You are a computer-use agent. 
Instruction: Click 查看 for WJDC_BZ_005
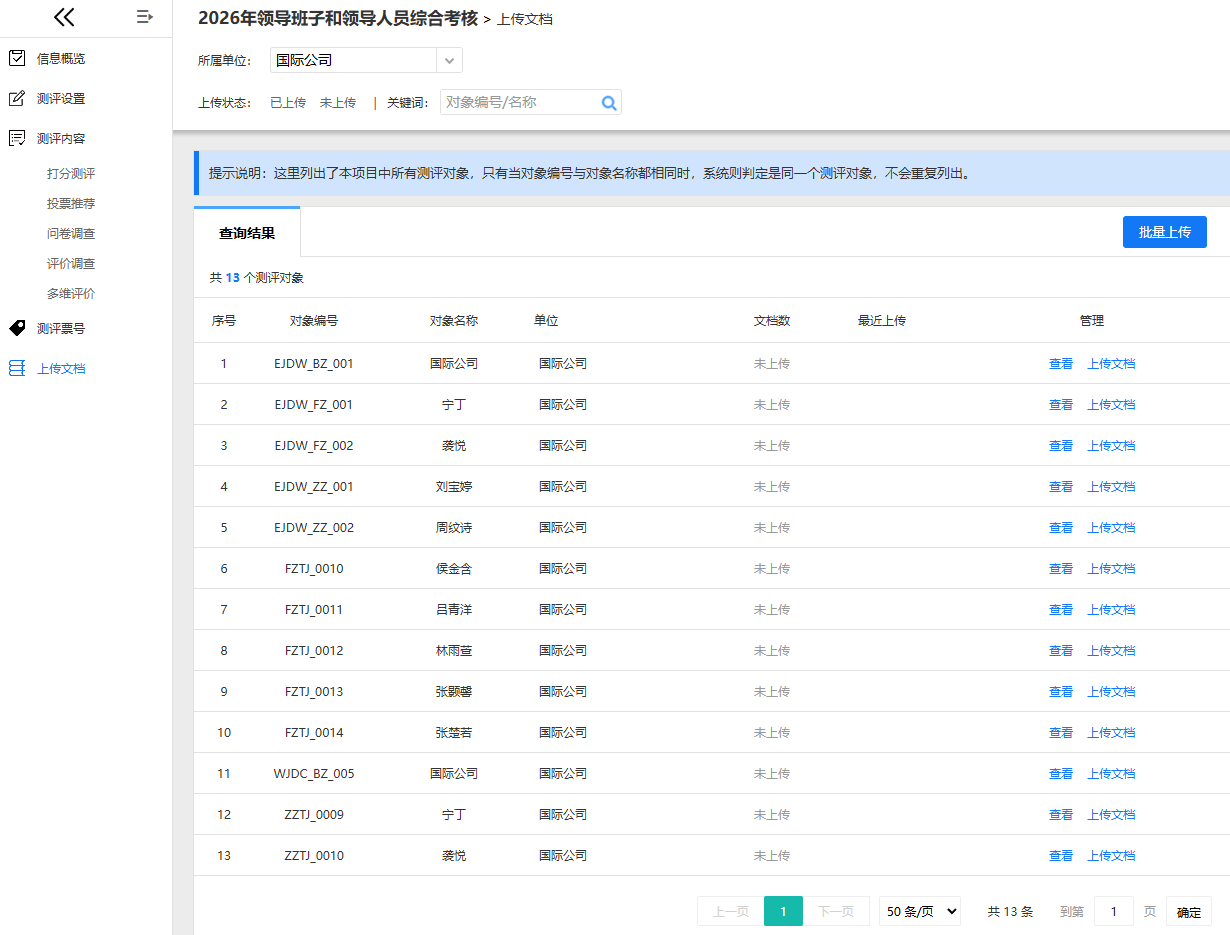1061,773
